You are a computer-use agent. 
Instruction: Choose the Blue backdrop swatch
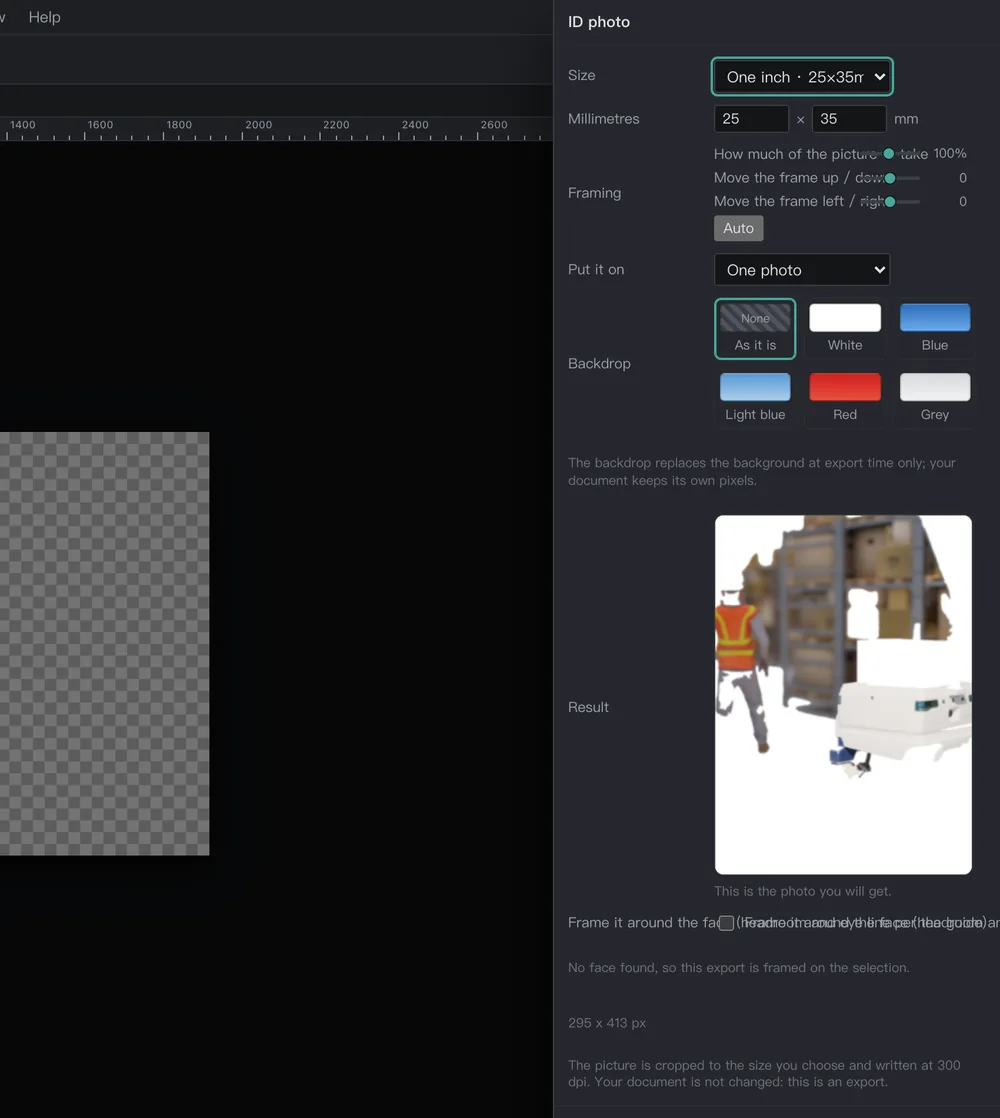tap(934, 329)
